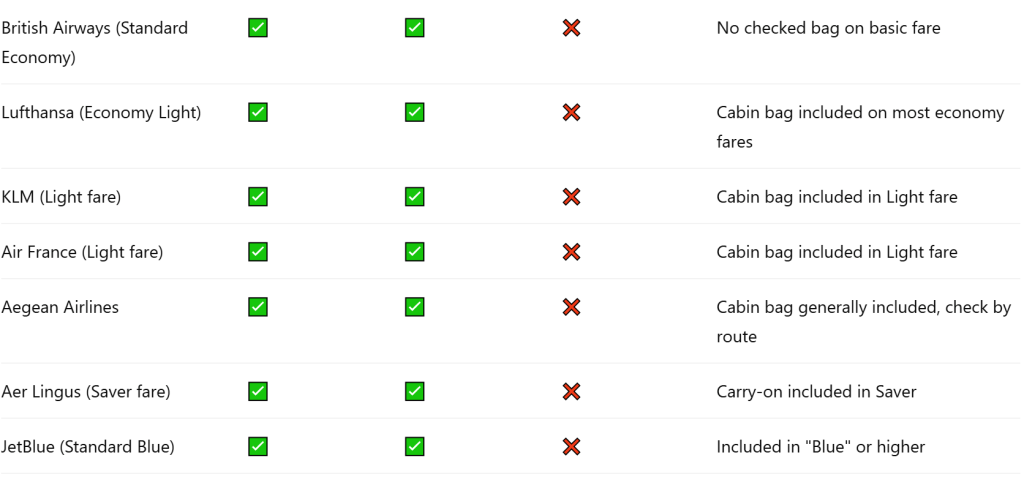This screenshot has width=1024, height=477.
Task: Click the "No checked bag on basic fare" note
Action: click(828, 29)
